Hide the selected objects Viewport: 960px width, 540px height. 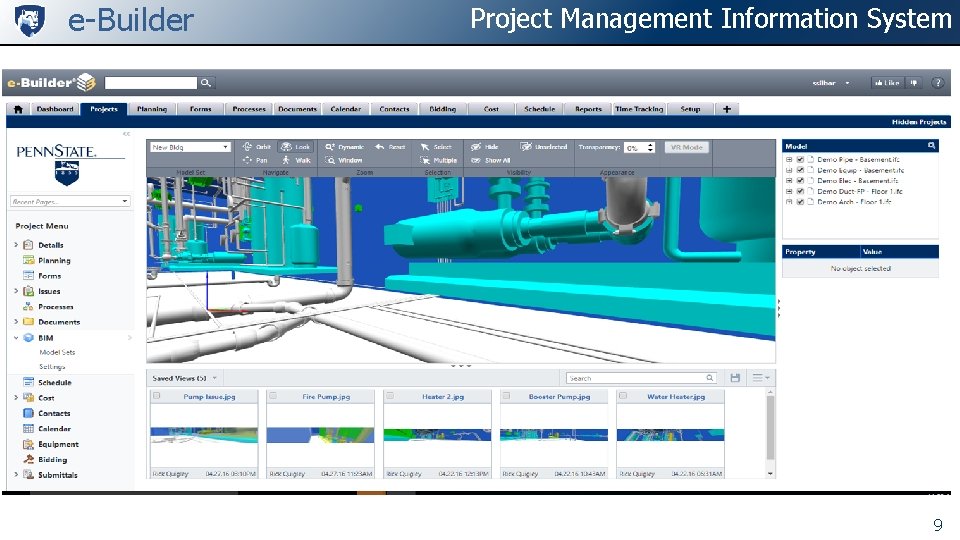(x=484, y=147)
